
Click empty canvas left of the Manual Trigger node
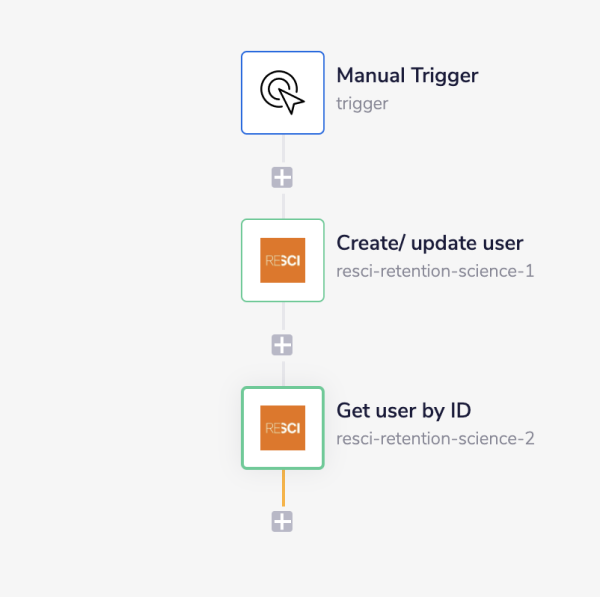click(120, 92)
